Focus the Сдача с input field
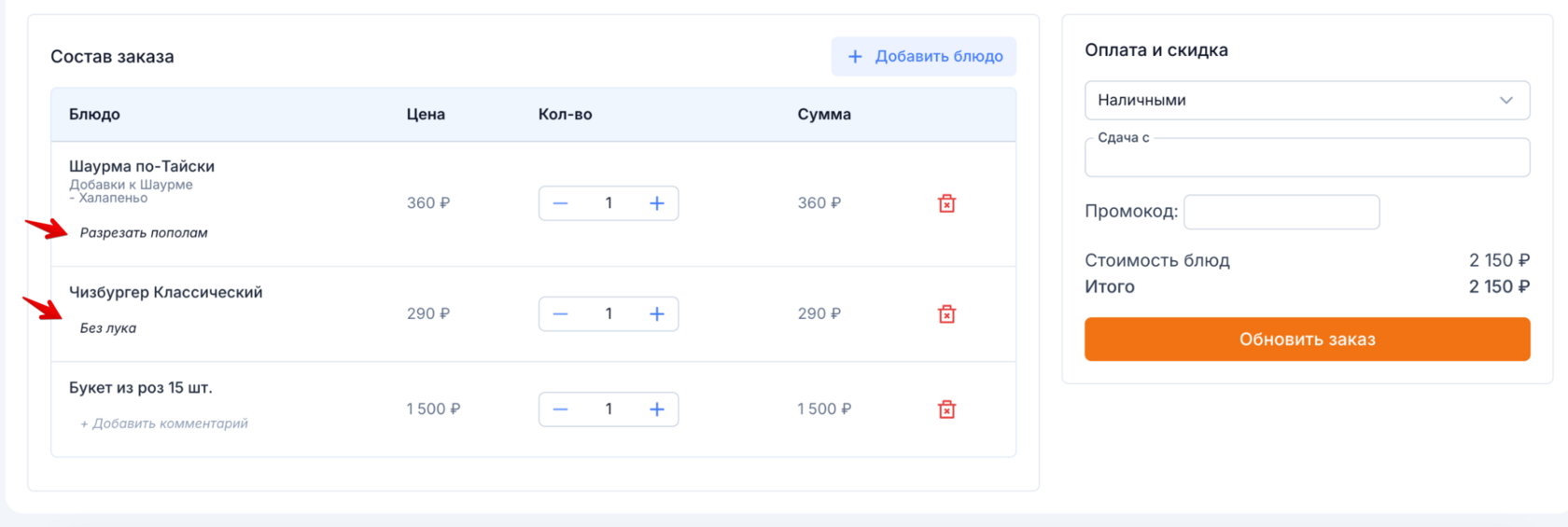Viewport: 1568px width, 527px height. click(x=1307, y=158)
